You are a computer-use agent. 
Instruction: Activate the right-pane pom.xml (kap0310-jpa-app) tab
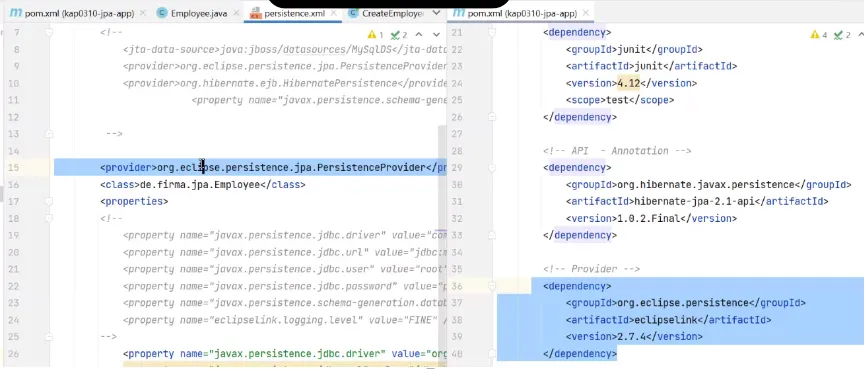point(521,13)
